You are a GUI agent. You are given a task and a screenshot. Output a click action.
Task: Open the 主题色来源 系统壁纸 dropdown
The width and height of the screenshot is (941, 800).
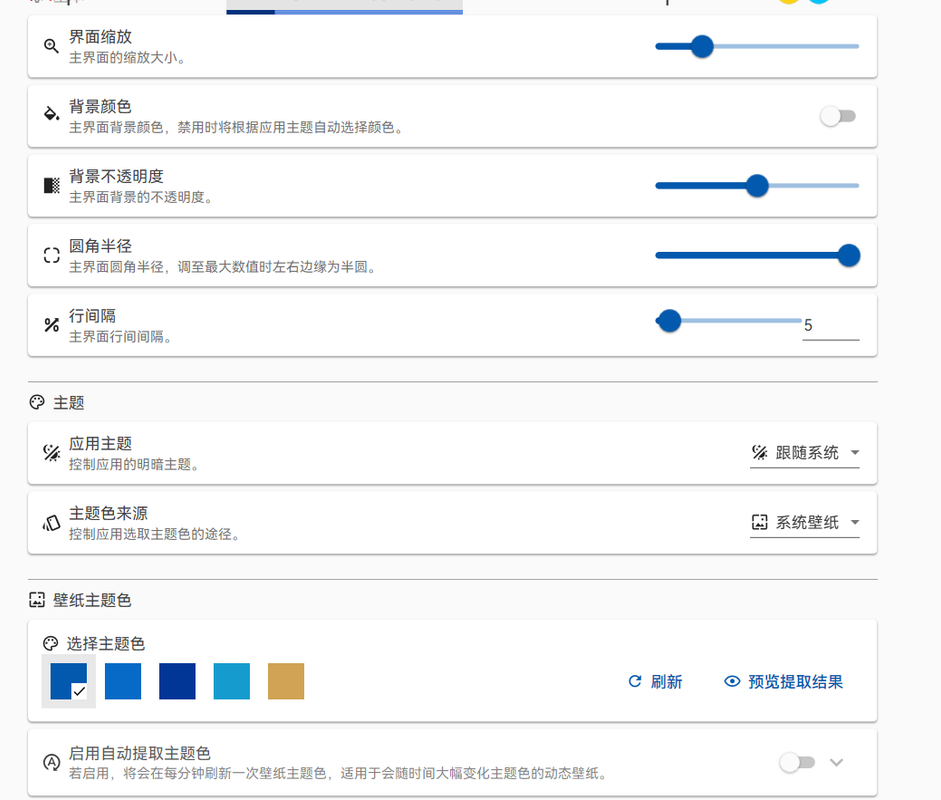coord(804,523)
